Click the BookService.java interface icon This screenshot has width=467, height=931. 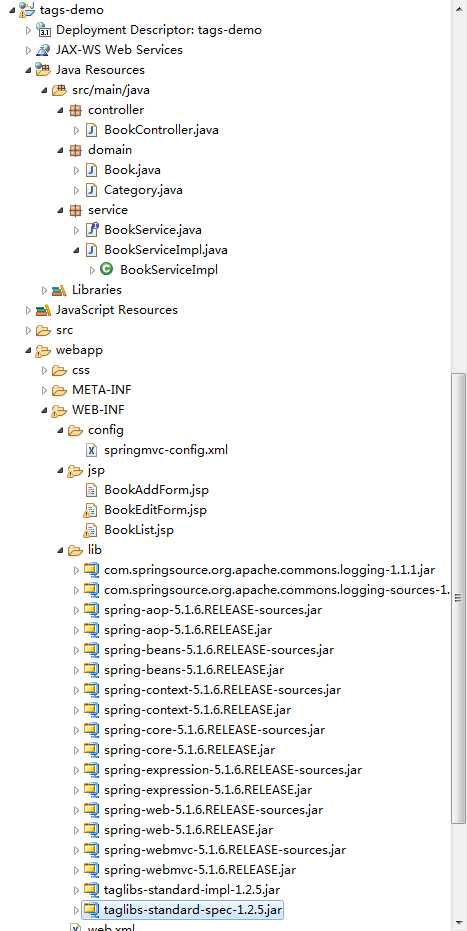[91, 230]
